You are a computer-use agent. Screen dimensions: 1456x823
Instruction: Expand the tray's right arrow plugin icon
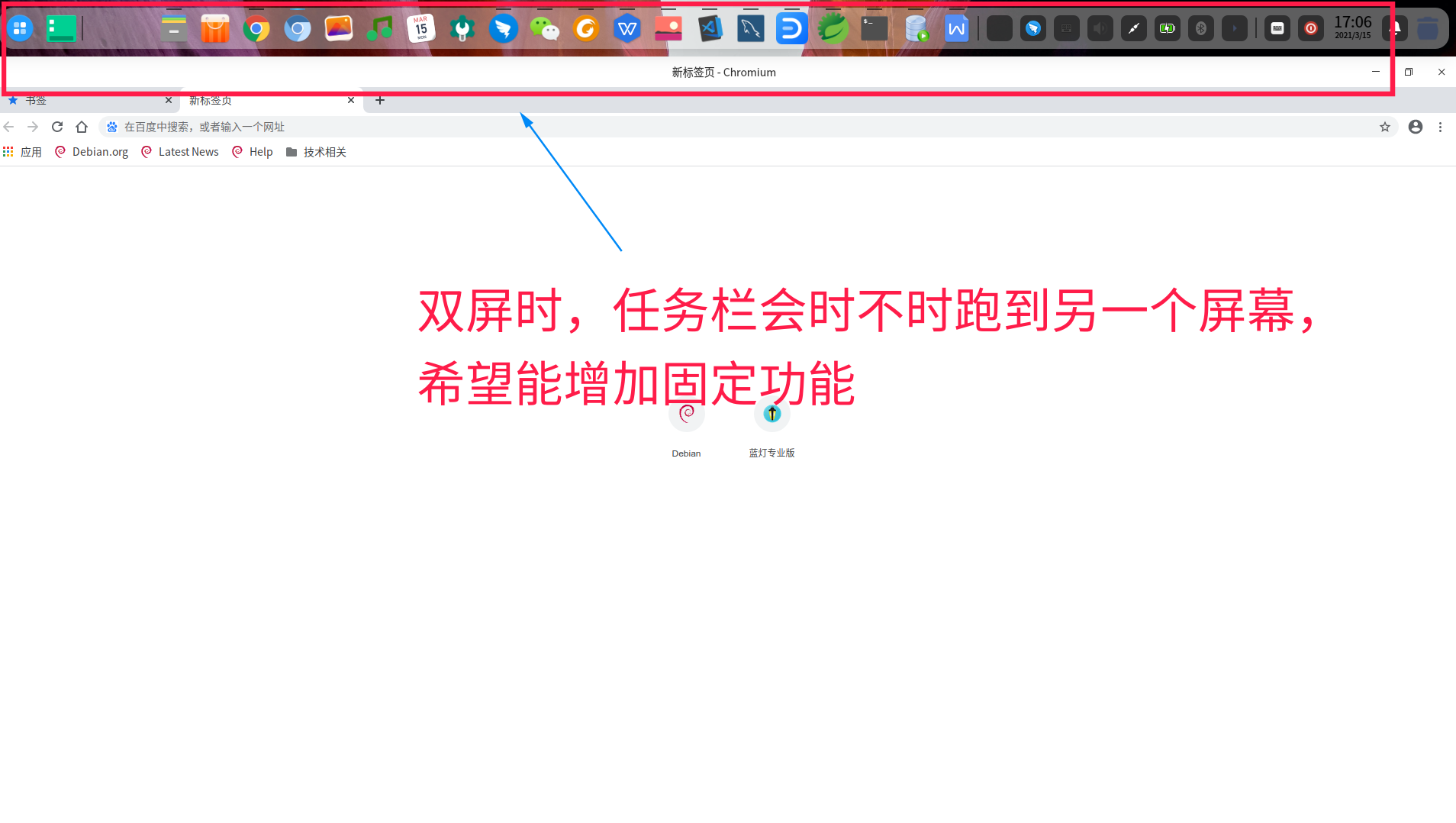[x=1235, y=29]
